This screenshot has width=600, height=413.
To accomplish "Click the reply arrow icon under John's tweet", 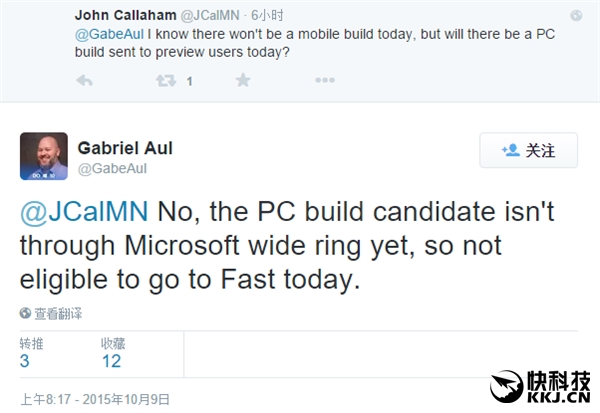I will click(85, 81).
